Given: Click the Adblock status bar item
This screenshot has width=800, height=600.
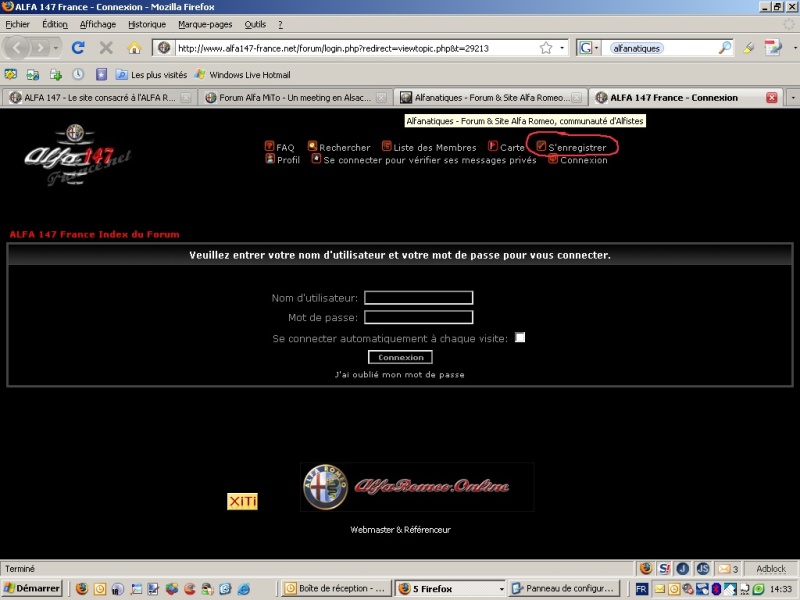Looking at the screenshot, I should (x=770, y=568).
